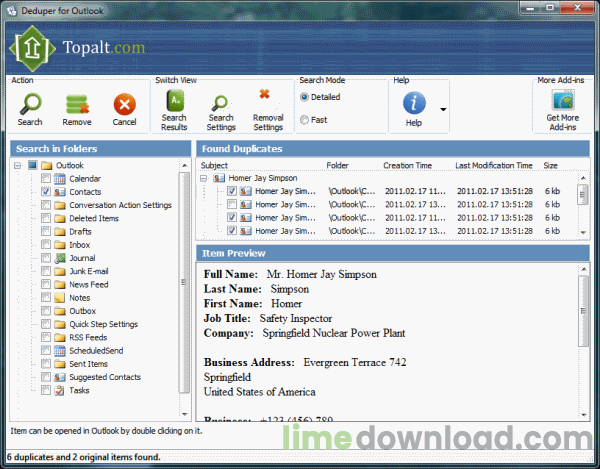Click the Remove duplicates icon
The image size is (600, 469).
[77, 105]
